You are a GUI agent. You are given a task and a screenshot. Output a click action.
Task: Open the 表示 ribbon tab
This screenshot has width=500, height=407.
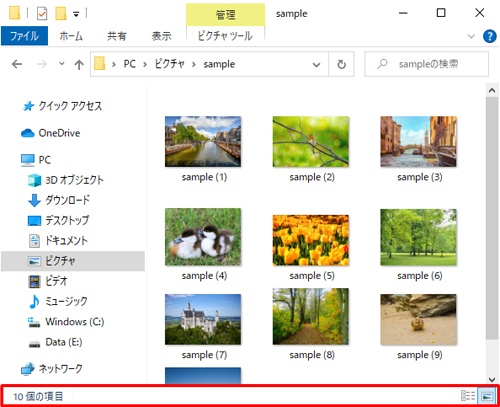(161, 36)
